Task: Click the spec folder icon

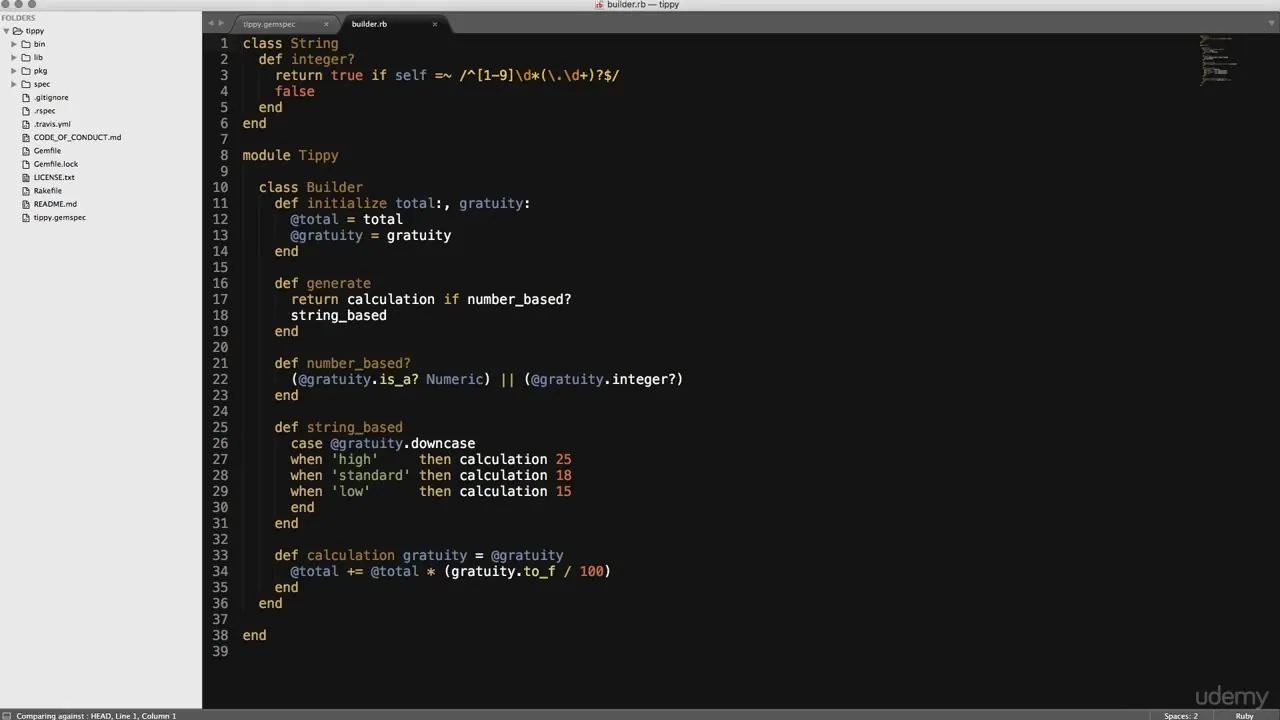Action: [x=27, y=84]
